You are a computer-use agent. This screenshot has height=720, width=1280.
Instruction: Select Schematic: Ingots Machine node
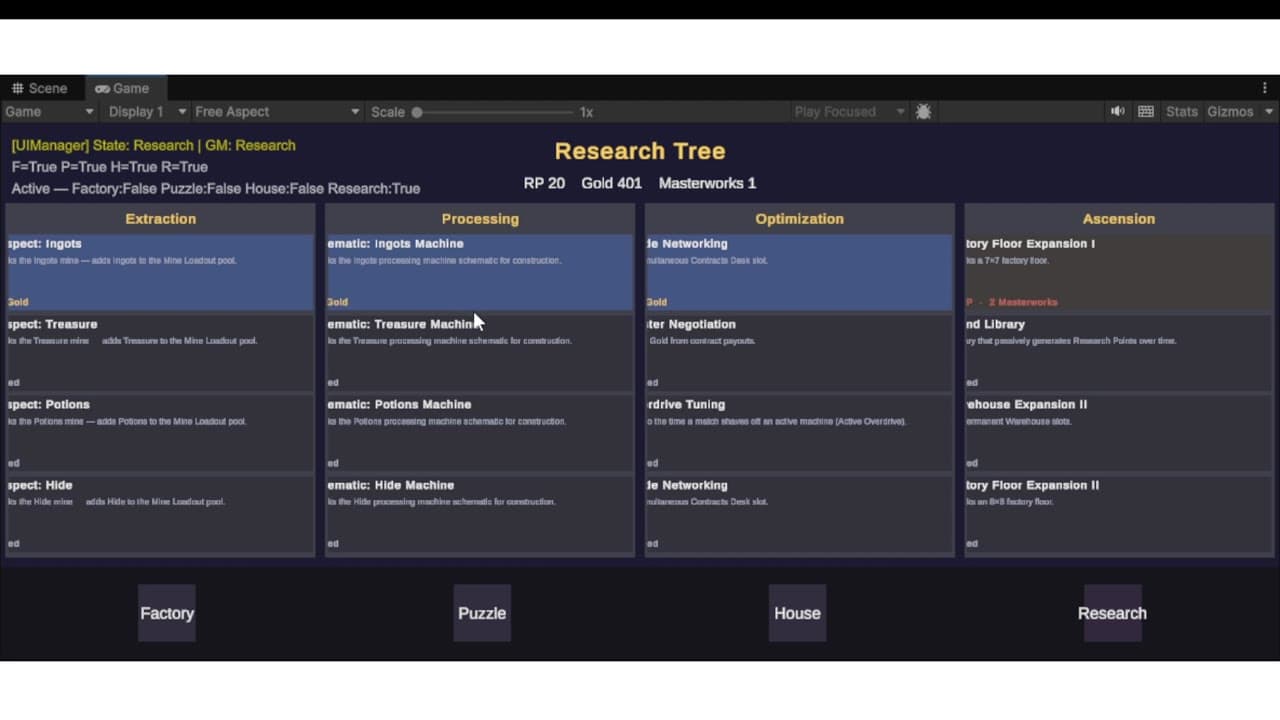pos(480,272)
